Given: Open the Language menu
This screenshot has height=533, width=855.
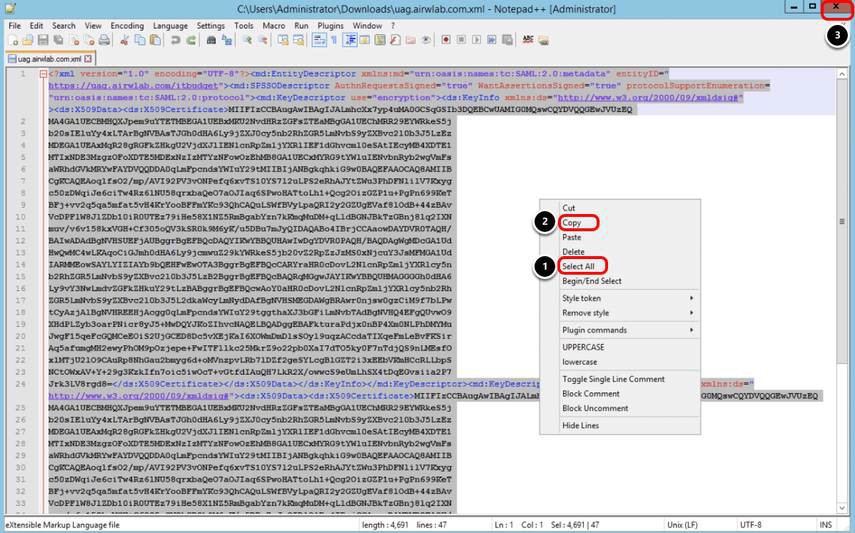Looking at the screenshot, I should click(x=170, y=26).
